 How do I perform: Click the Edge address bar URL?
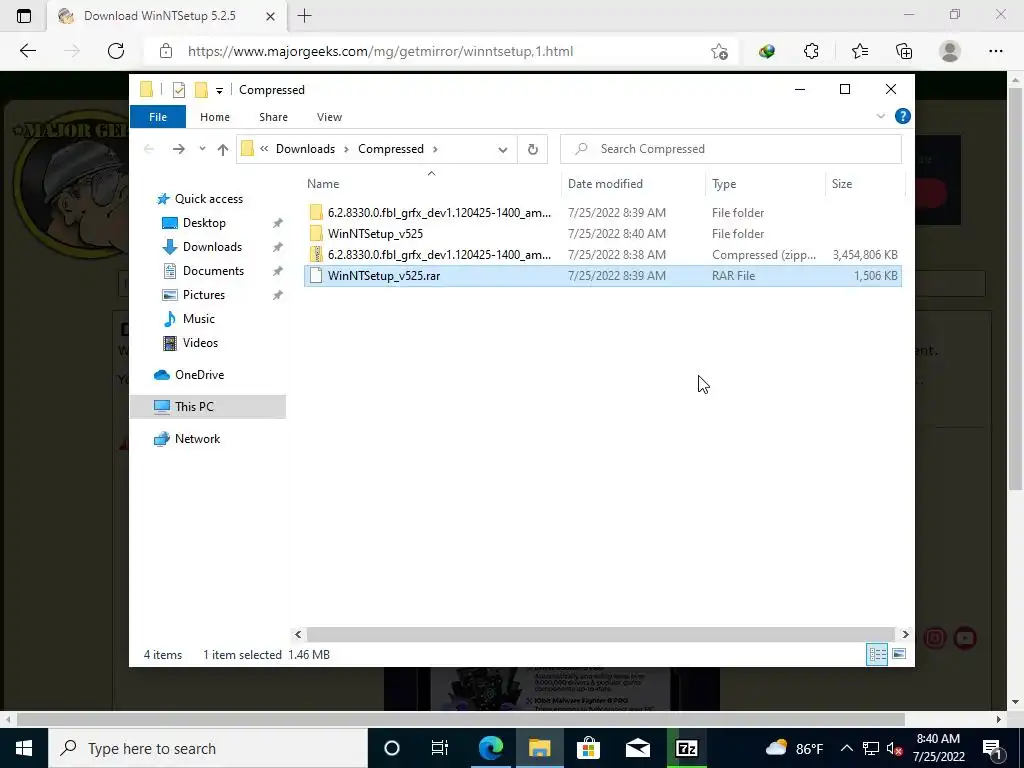(x=380, y=51)
